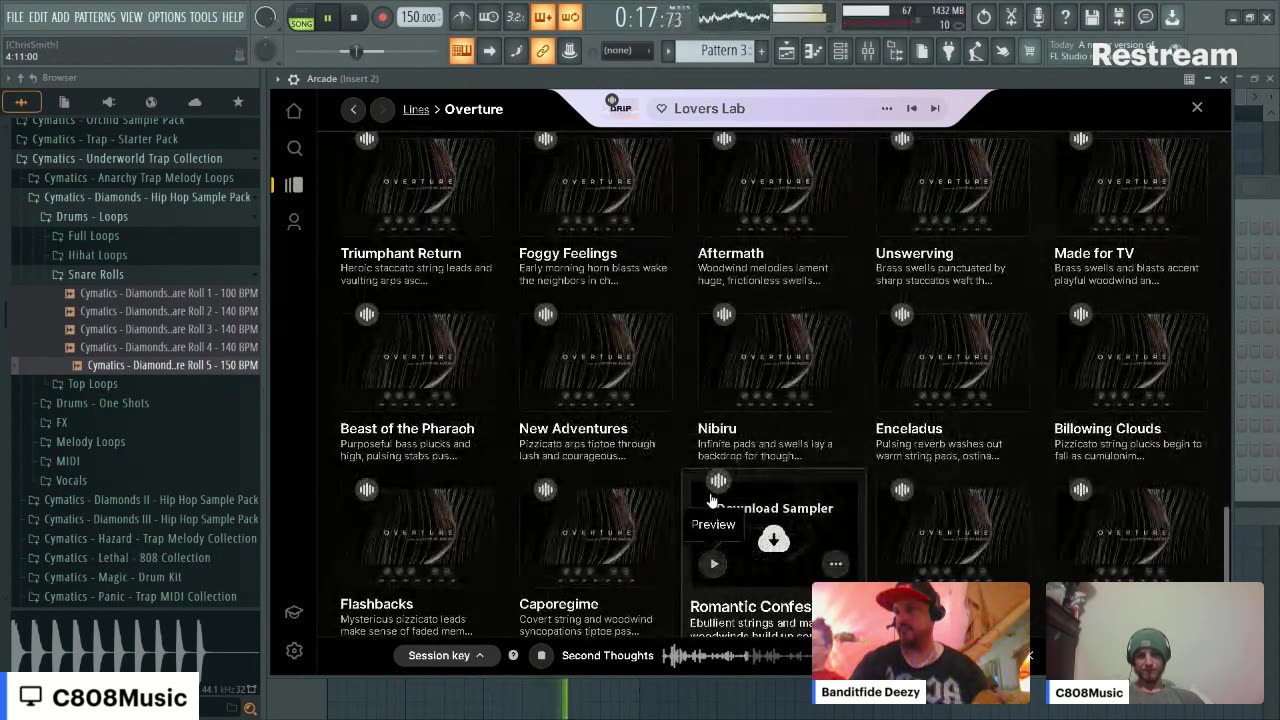Viewport: 1280px width, 720px height.
Task: Open the plugin picker plug icon
Action: (x=948, y=51)
